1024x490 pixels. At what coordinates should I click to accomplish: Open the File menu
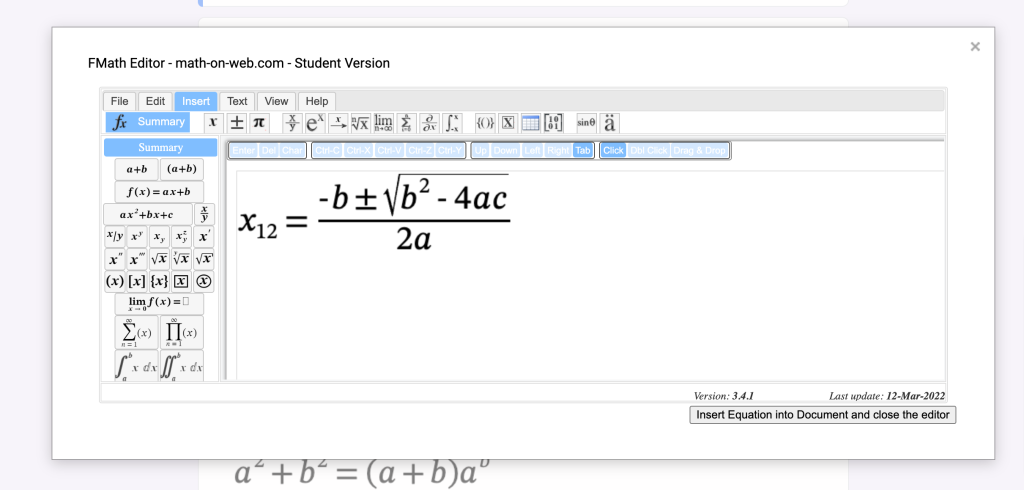point(120,101)
